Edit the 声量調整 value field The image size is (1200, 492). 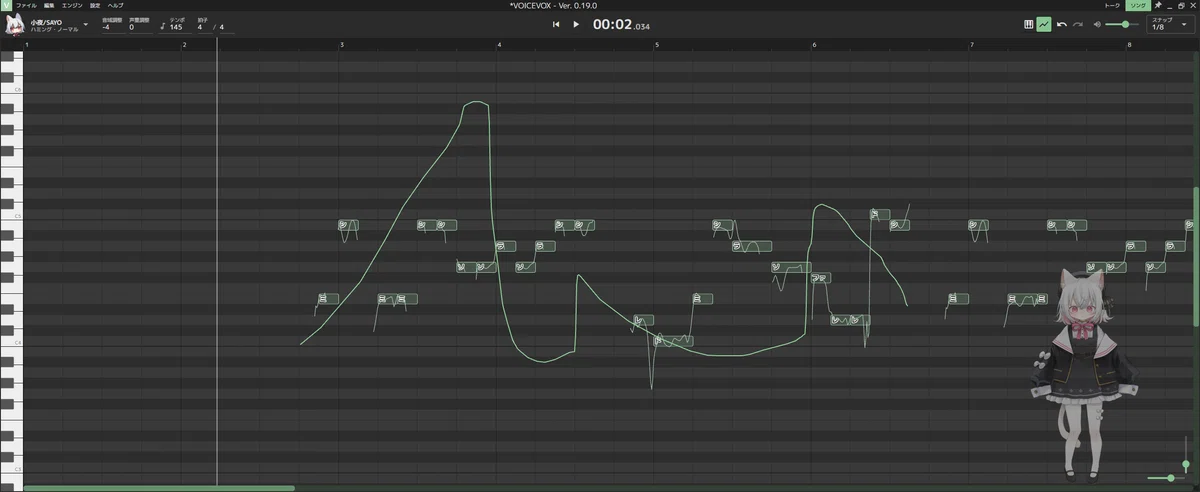coord(140,24)
